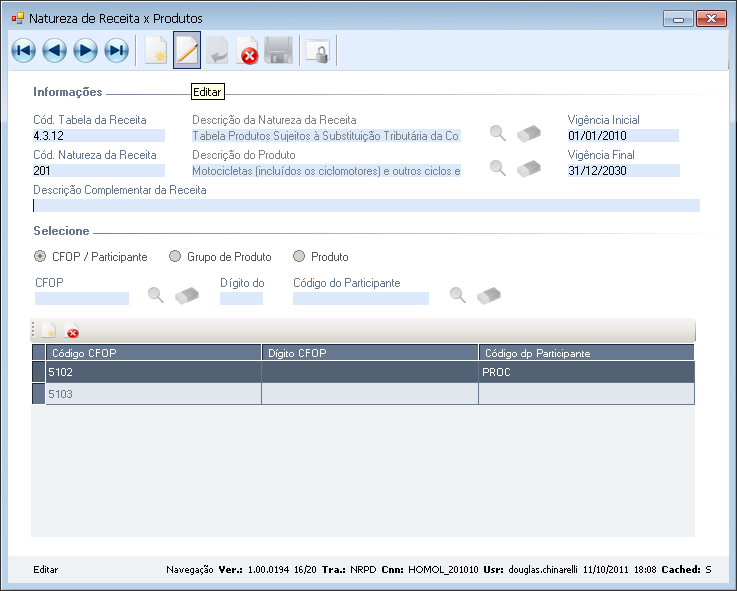Clear Descrição do Produto with eraser
The width and height of the screenshot is (737, 591).
pyautogui.click(x=529, y=168)
